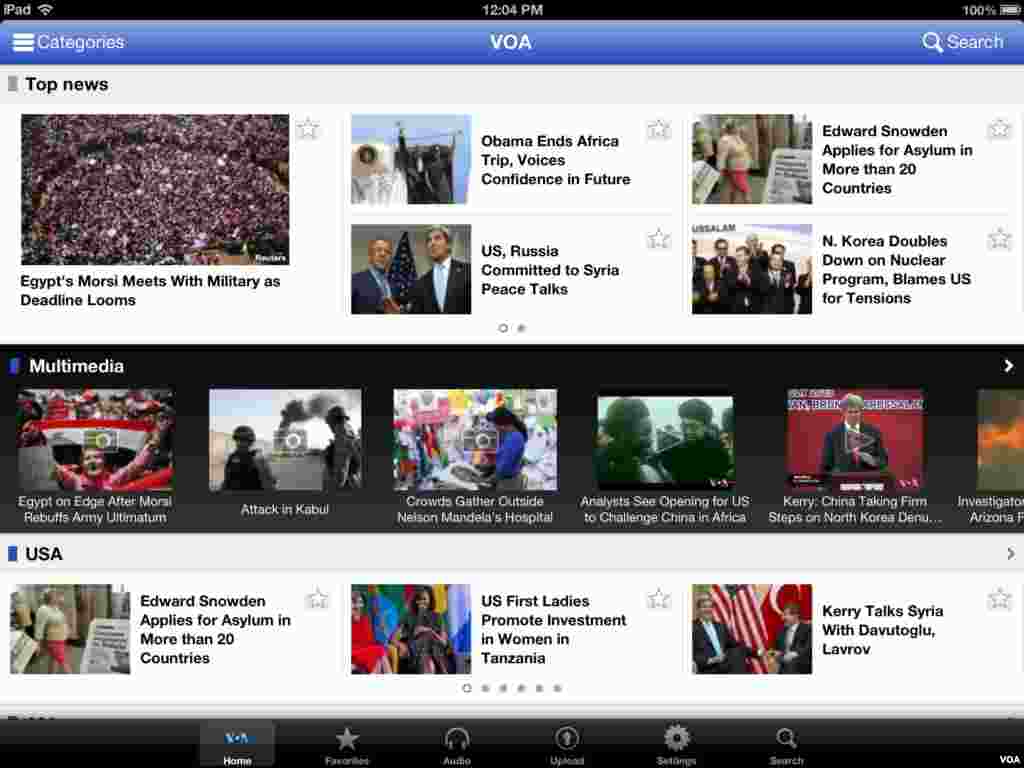Viewport: 1024px width, 768px height.
Task: Open the Audio headphones tab
Action: (456, 746)
